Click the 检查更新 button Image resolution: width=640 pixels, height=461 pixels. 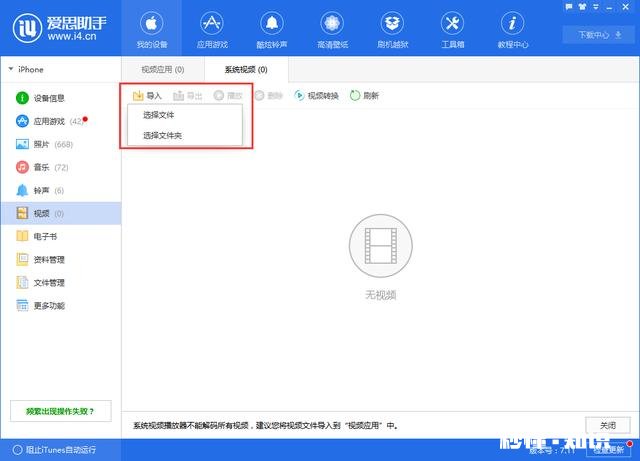coord(608,450)
